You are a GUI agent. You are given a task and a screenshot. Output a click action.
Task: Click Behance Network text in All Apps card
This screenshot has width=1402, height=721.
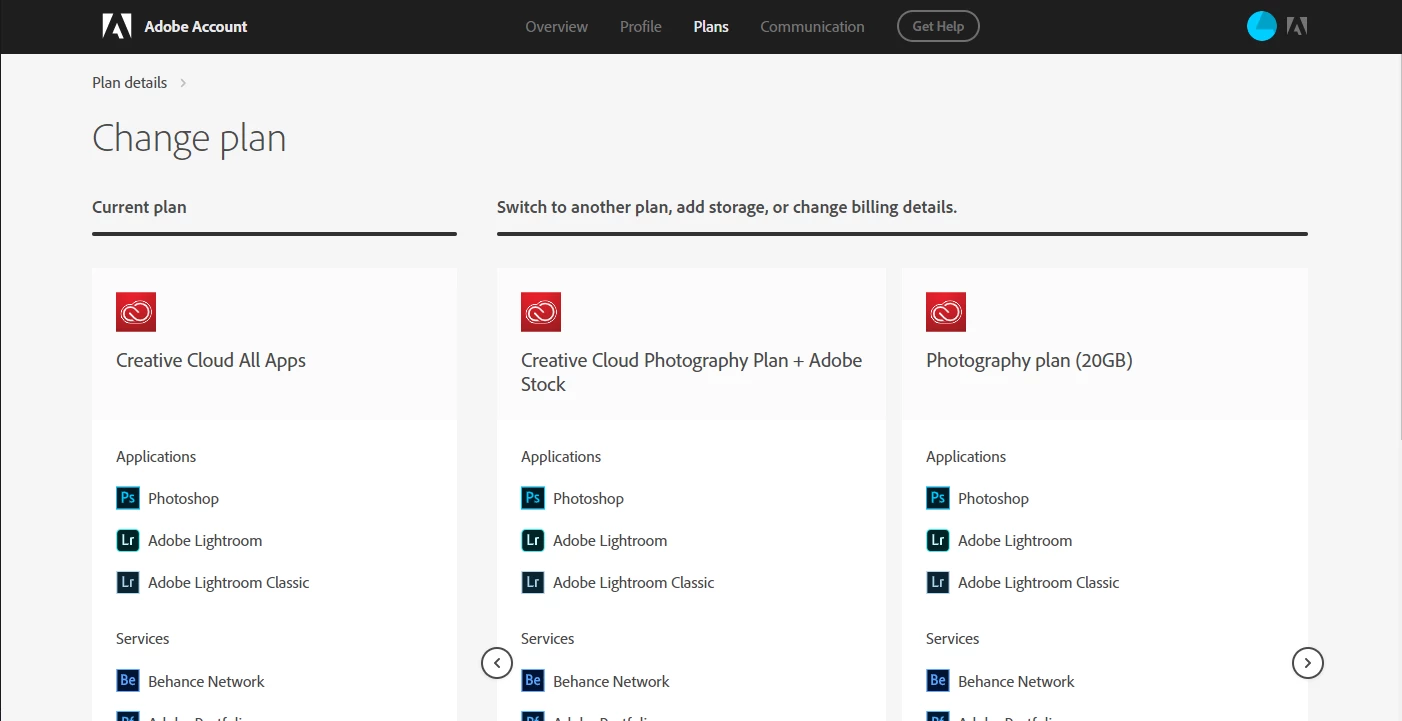(x=206, y=681)
